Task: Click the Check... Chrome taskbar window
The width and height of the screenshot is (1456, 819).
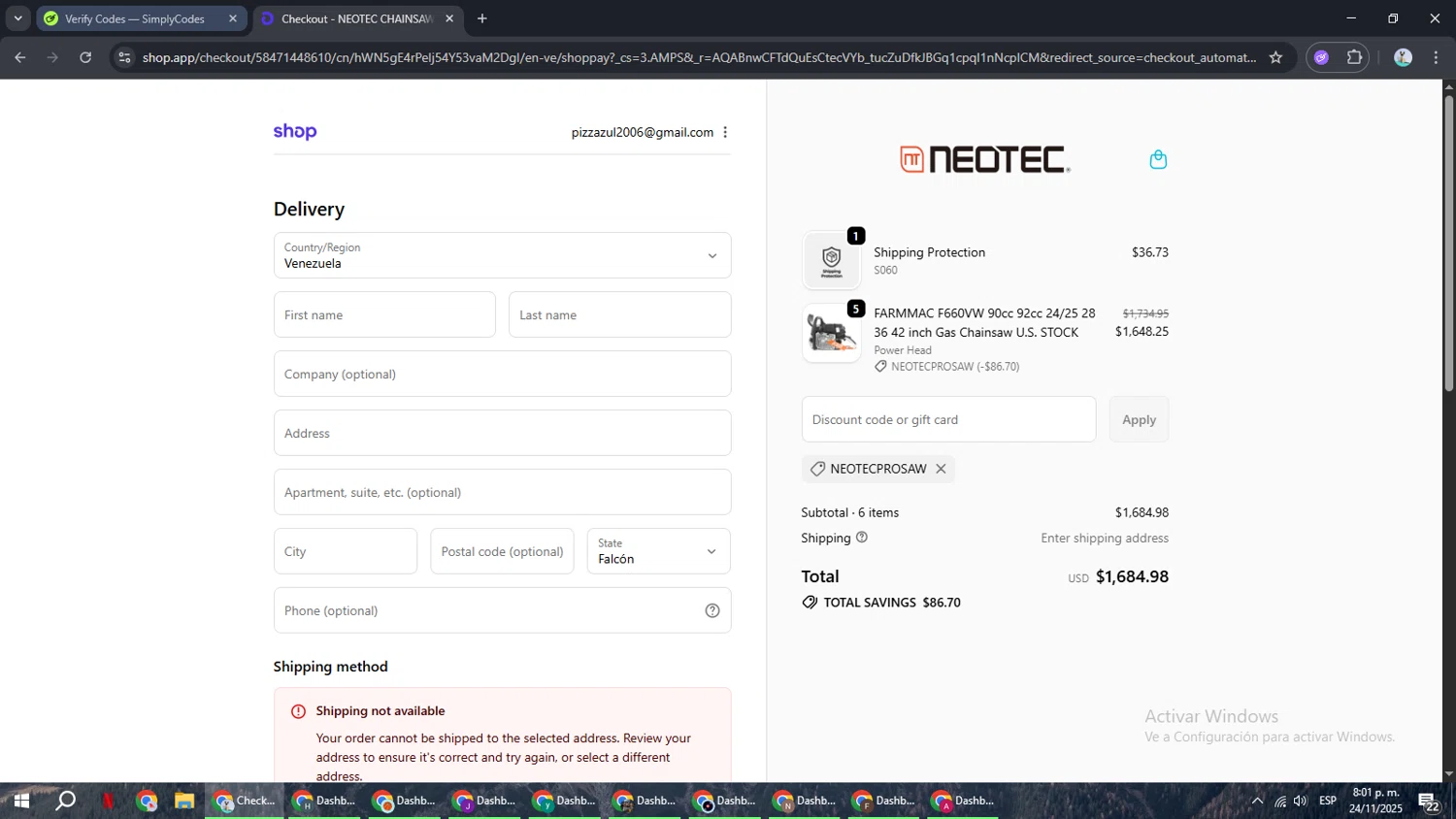Action: 244,801
